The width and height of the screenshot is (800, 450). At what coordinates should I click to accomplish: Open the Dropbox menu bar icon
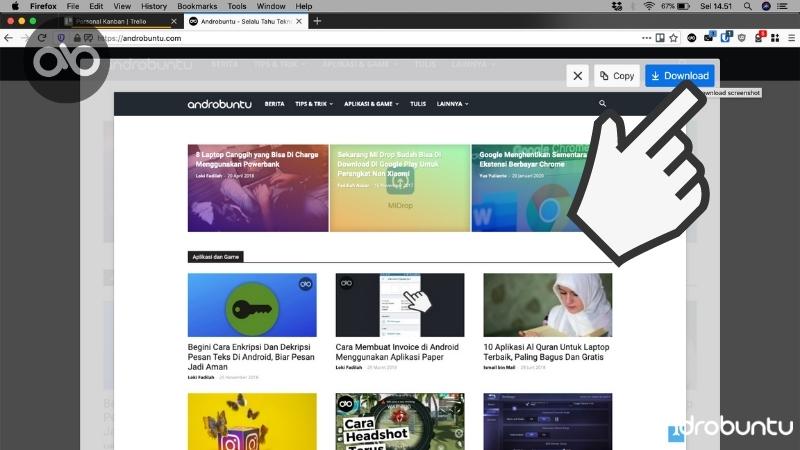[617, 6]
